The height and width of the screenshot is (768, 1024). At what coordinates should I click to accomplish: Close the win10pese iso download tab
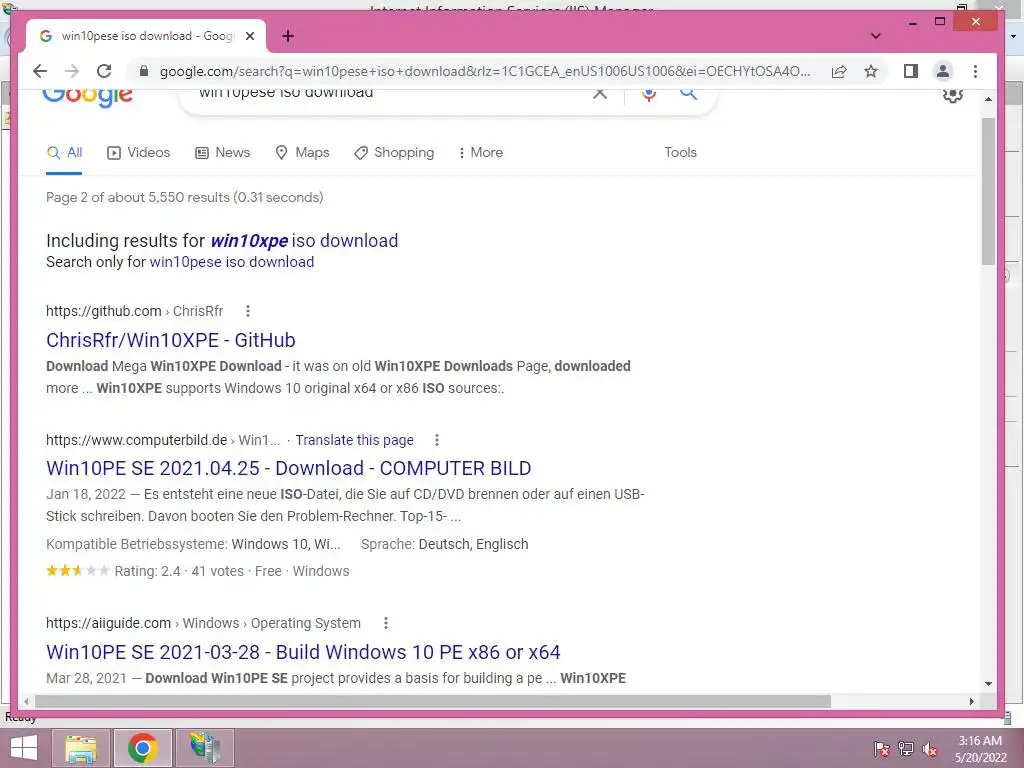coord(249,36)
